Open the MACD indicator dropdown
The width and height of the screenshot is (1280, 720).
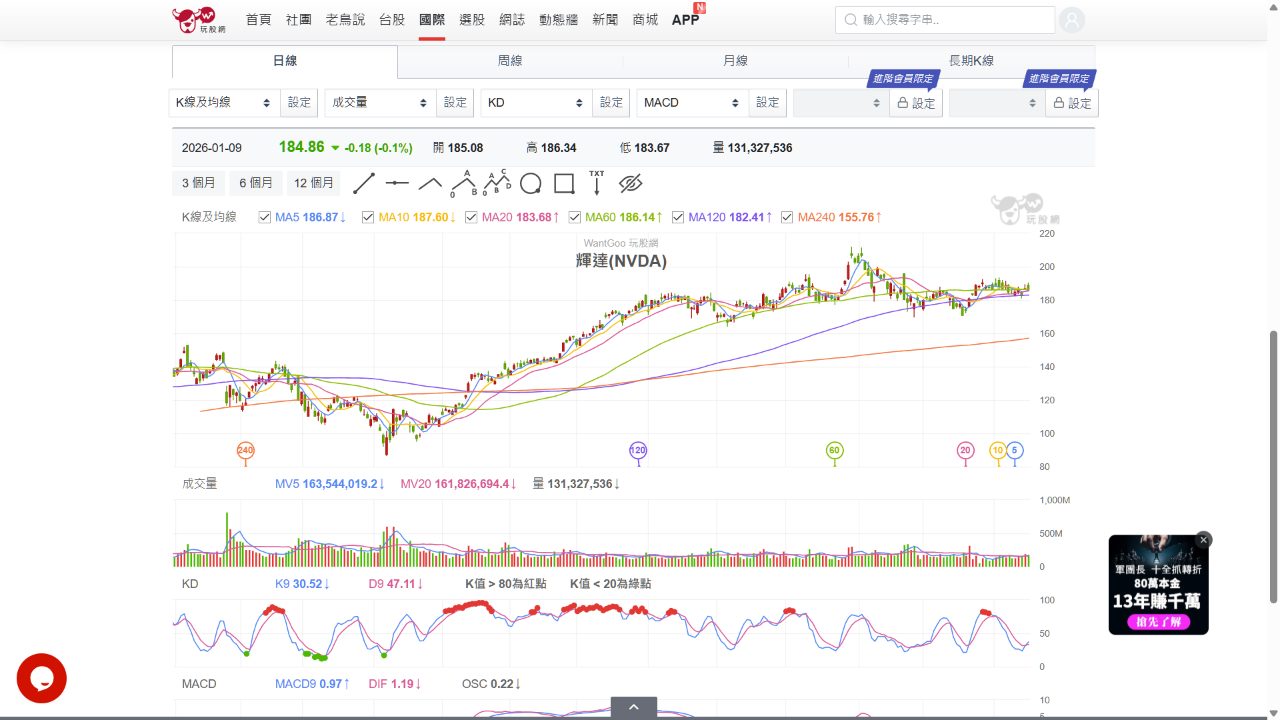pos(691,102)
